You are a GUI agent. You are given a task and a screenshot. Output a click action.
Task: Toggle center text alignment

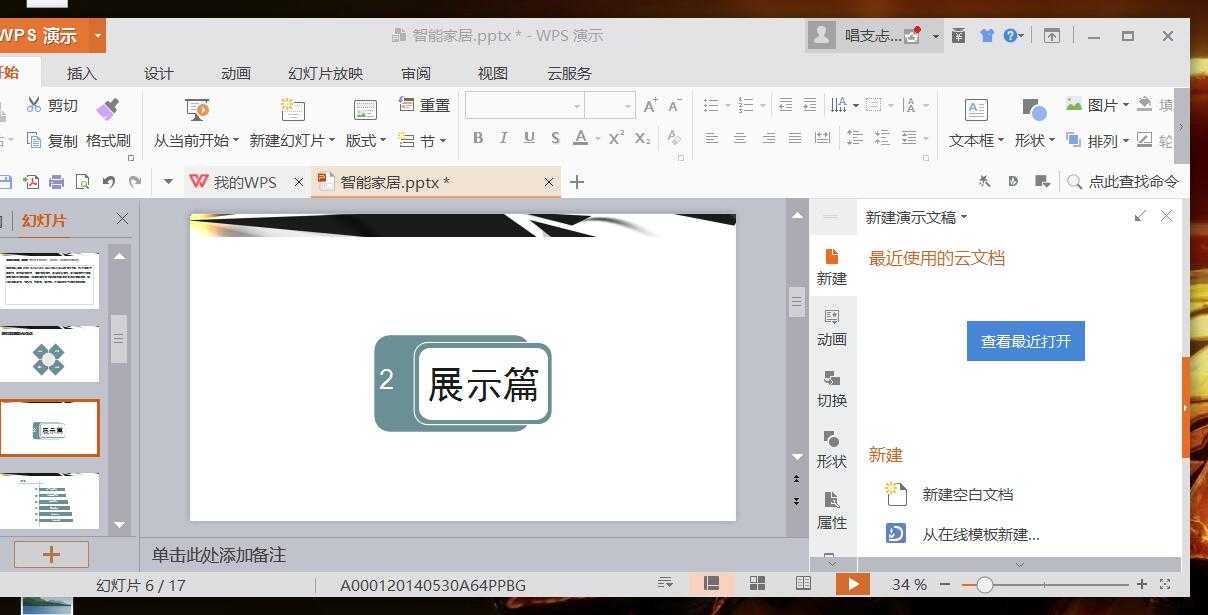(739, 138)
